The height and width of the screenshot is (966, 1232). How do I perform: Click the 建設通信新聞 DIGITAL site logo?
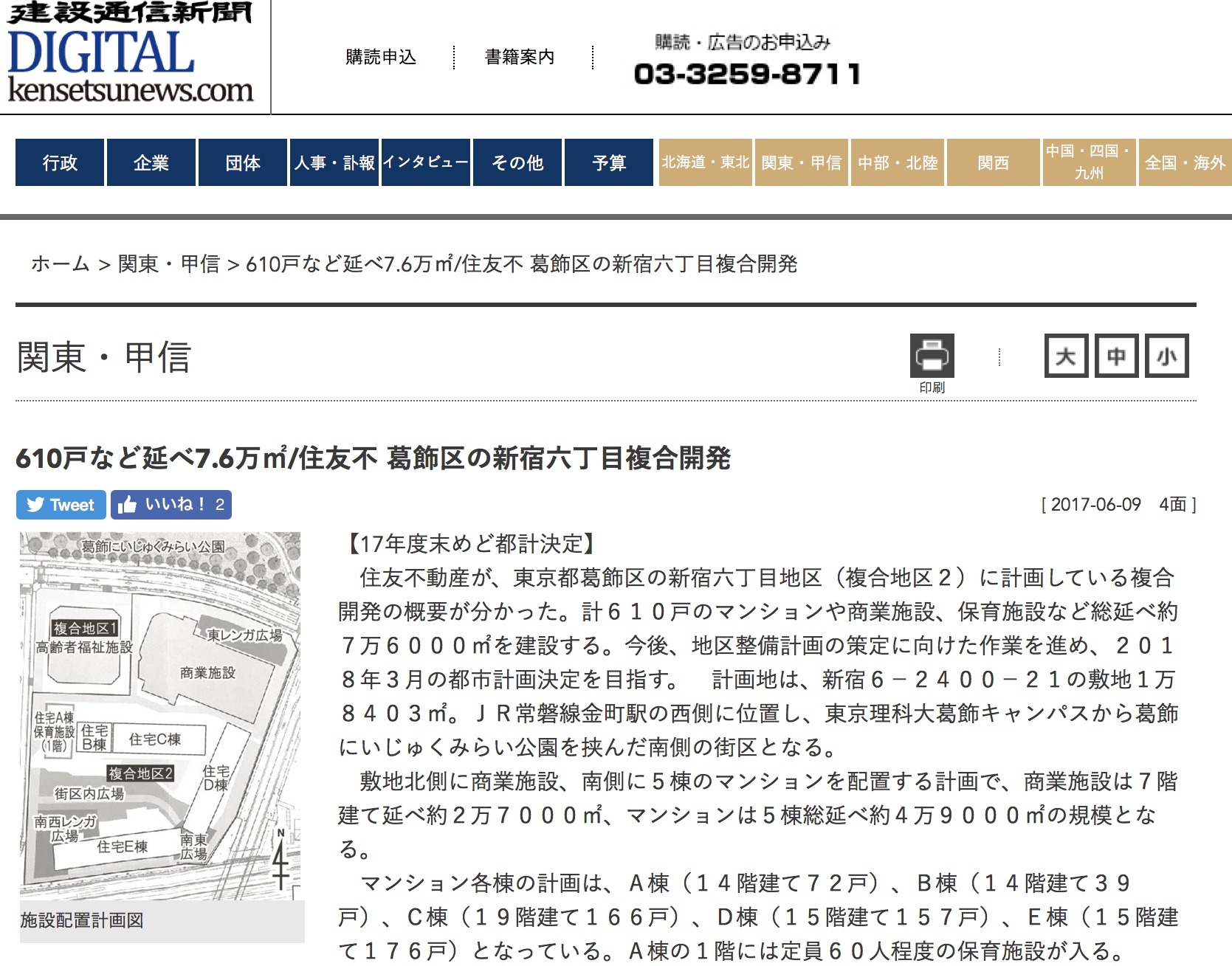[x=130, y=52]
